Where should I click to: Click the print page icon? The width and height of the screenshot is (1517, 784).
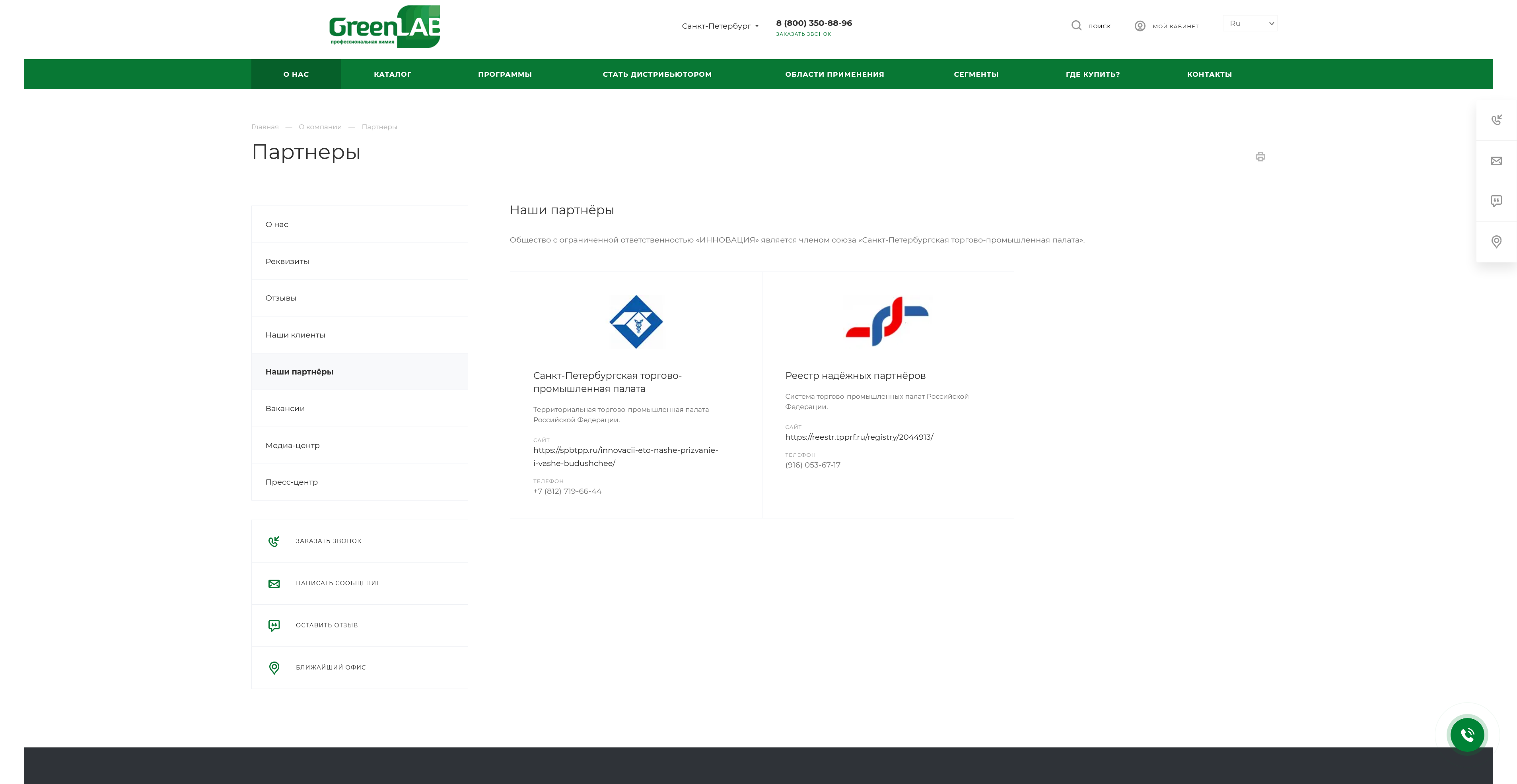coord(1260,157)
